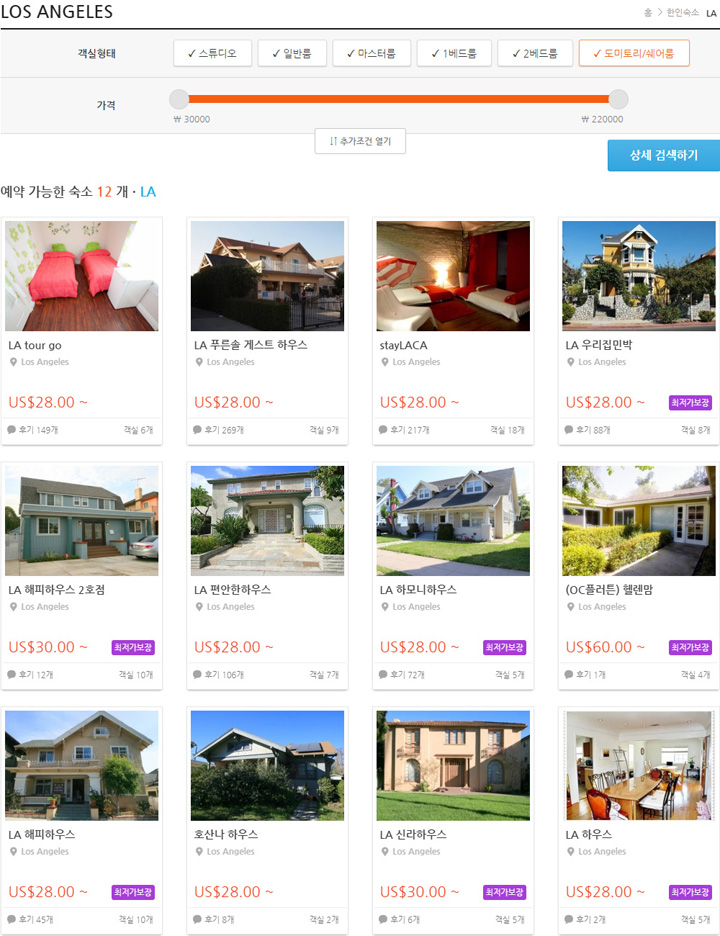Click 최저가보장 badge on LA 신라하우스 card

click(504, 892)
